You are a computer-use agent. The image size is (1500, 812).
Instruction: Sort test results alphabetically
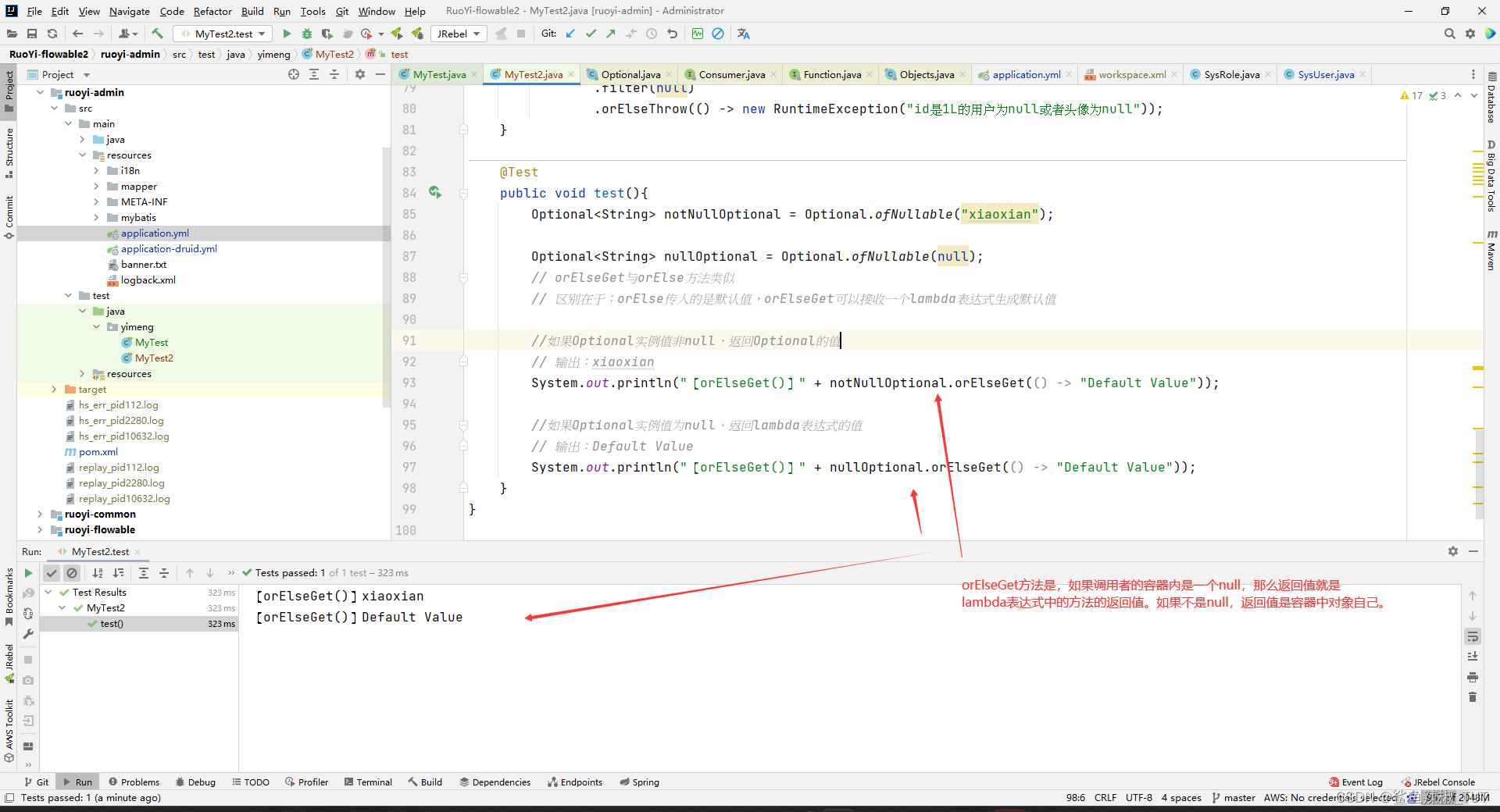click(x=98, y=573)
